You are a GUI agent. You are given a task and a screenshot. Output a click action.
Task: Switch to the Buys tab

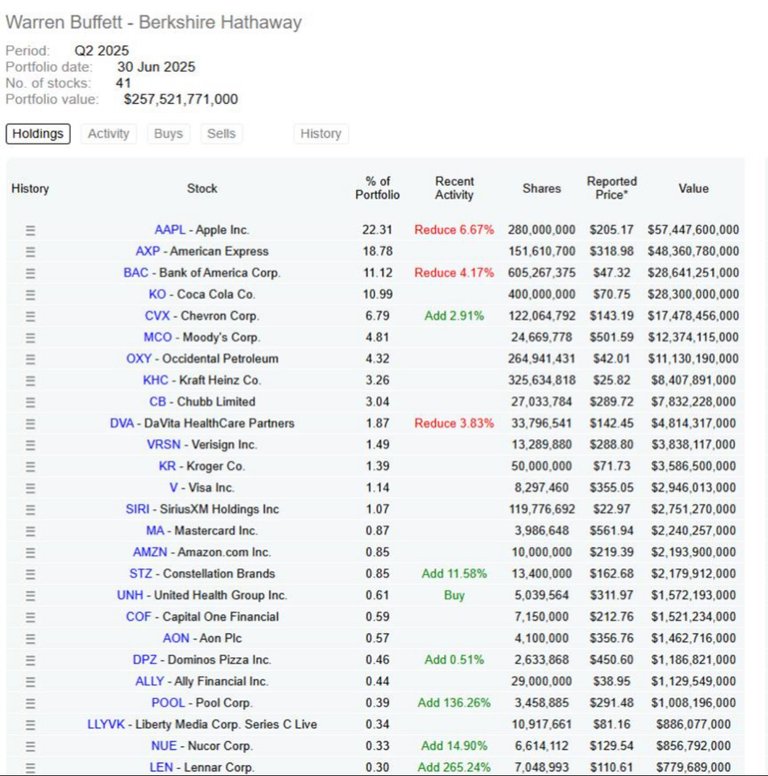pyautogui.click(x=168, y=134)
